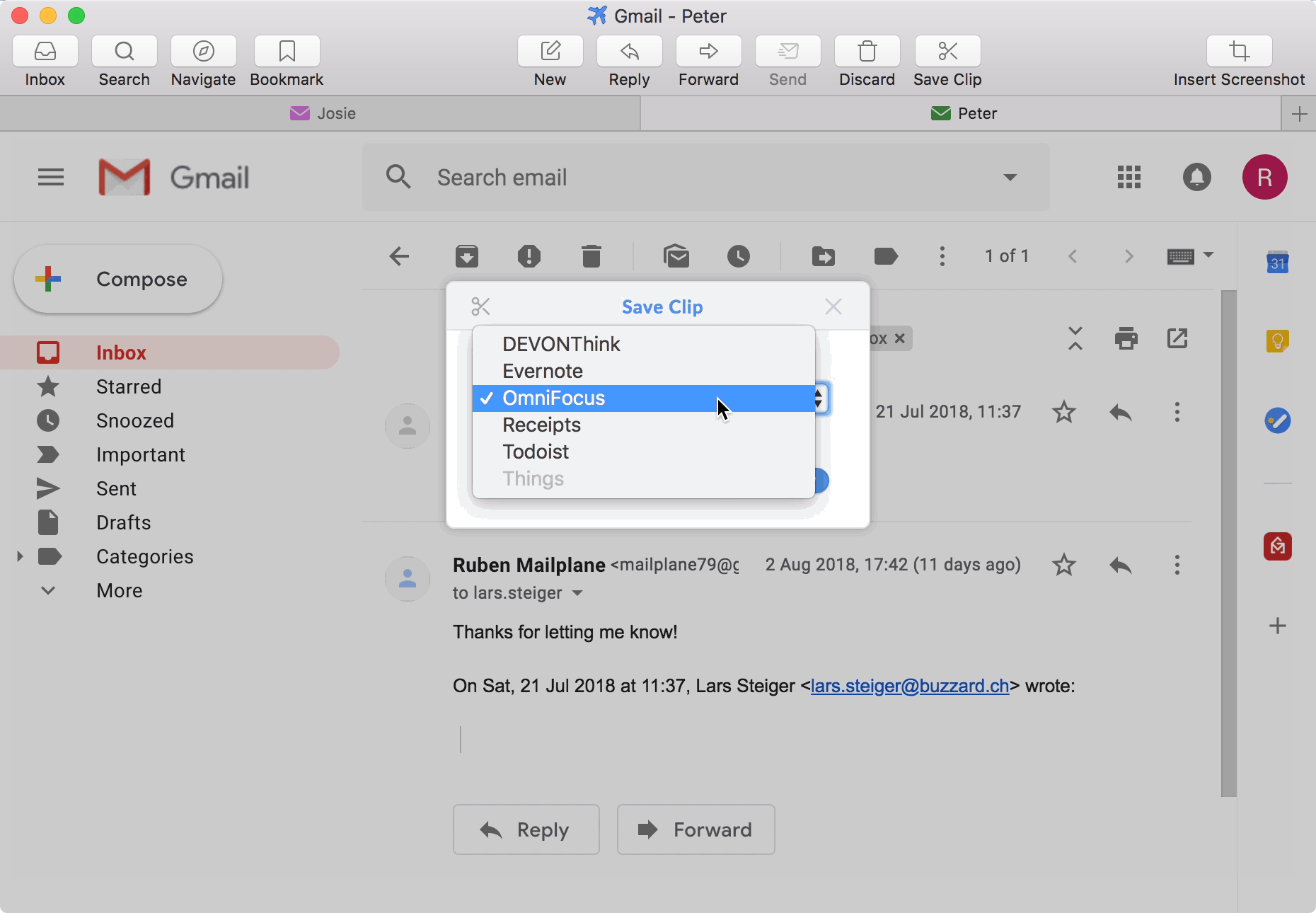This screenshot has height=913, width=1316.
Task: Open conversation in new window
Action: click(1177, 338)
